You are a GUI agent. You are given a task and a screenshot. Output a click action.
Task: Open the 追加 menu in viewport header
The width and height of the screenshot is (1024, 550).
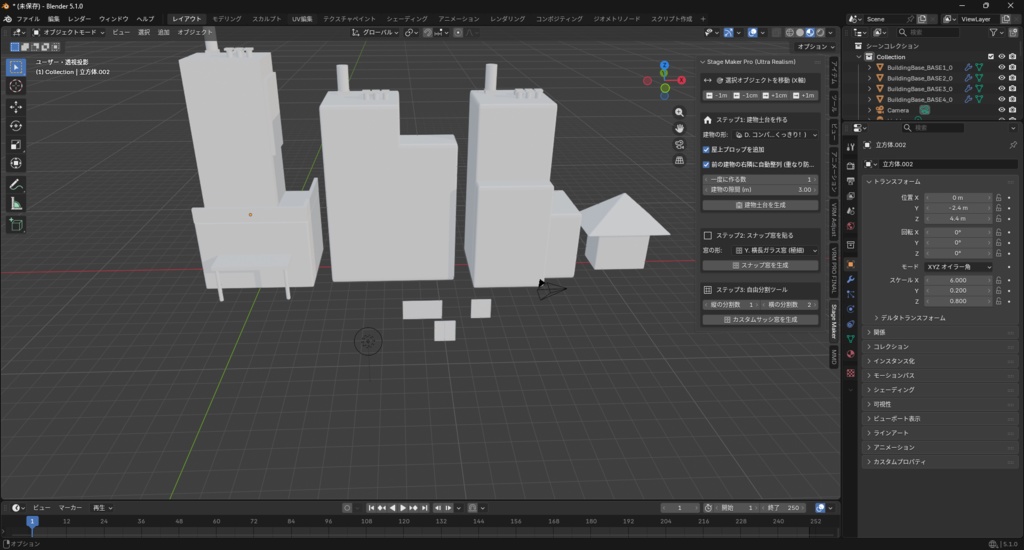163,32
